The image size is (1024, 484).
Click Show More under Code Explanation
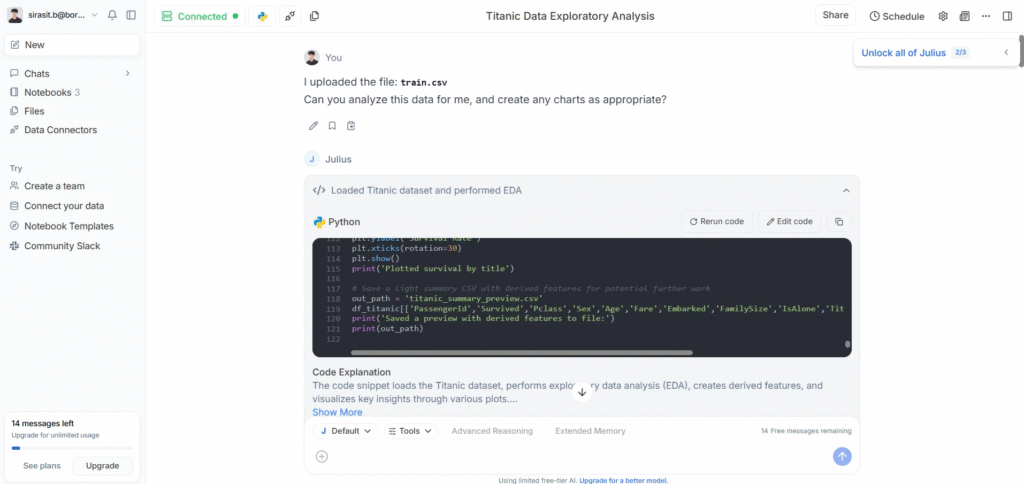[337, 412]
